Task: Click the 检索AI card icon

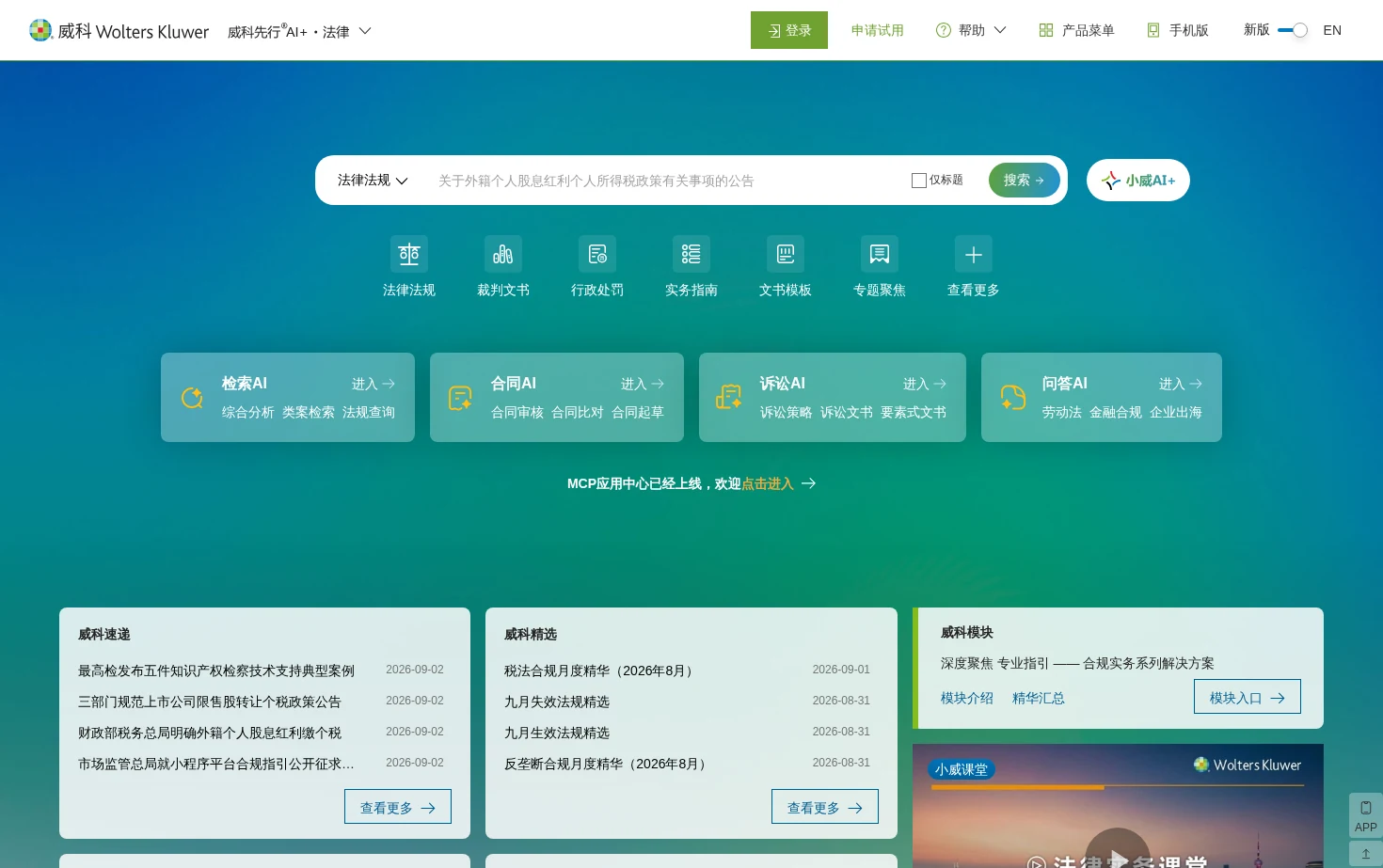Action: [192, 398]
